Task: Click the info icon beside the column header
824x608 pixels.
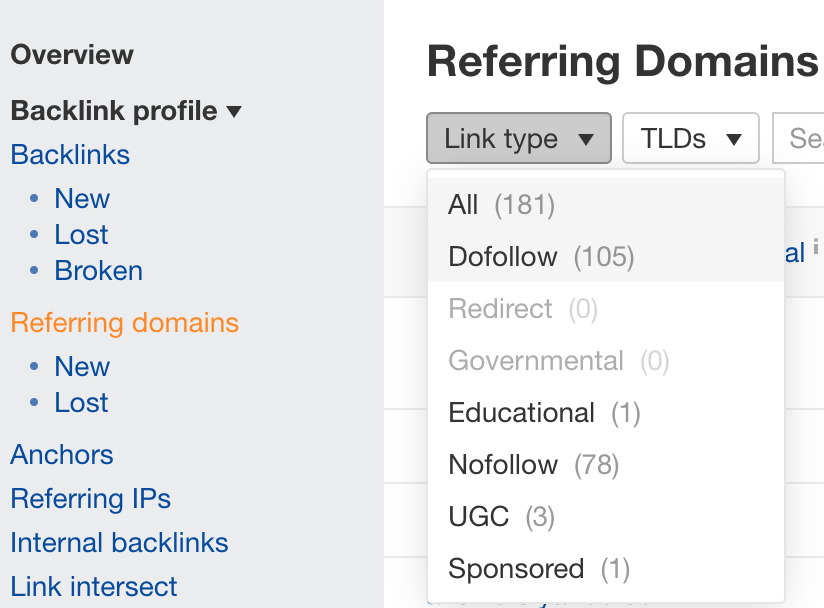Action: (816, 247)
